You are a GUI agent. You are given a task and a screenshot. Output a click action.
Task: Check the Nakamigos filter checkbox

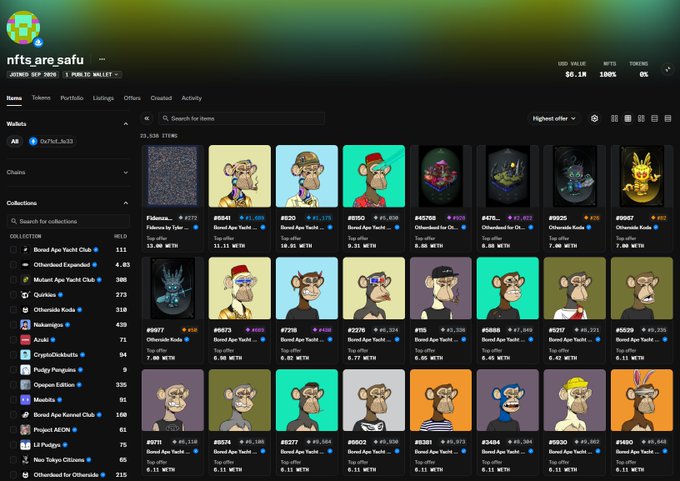(13, 325)
